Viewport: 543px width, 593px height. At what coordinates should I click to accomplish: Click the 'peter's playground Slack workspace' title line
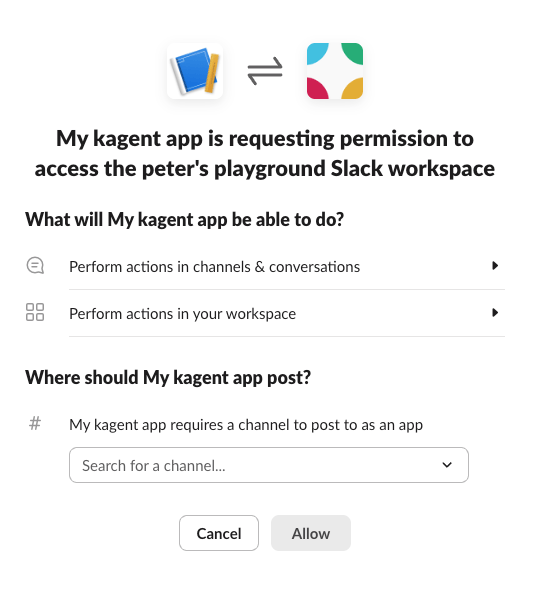pyautogui.click(x=265, y=169)
